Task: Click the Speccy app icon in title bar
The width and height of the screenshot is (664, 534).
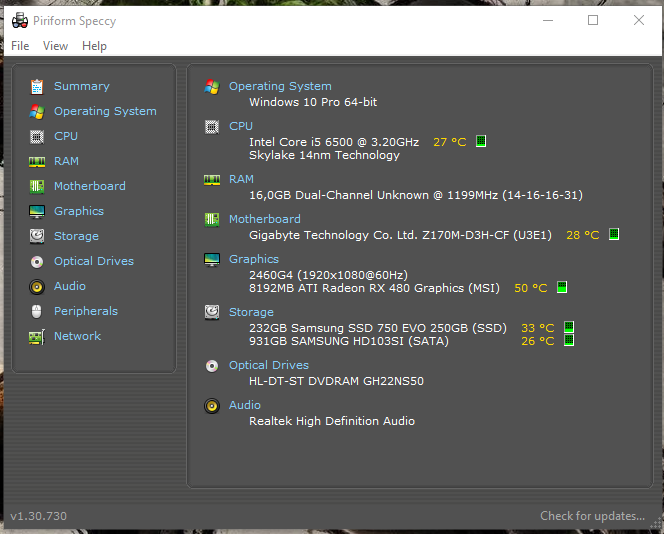Action: (x=20, y=20)
